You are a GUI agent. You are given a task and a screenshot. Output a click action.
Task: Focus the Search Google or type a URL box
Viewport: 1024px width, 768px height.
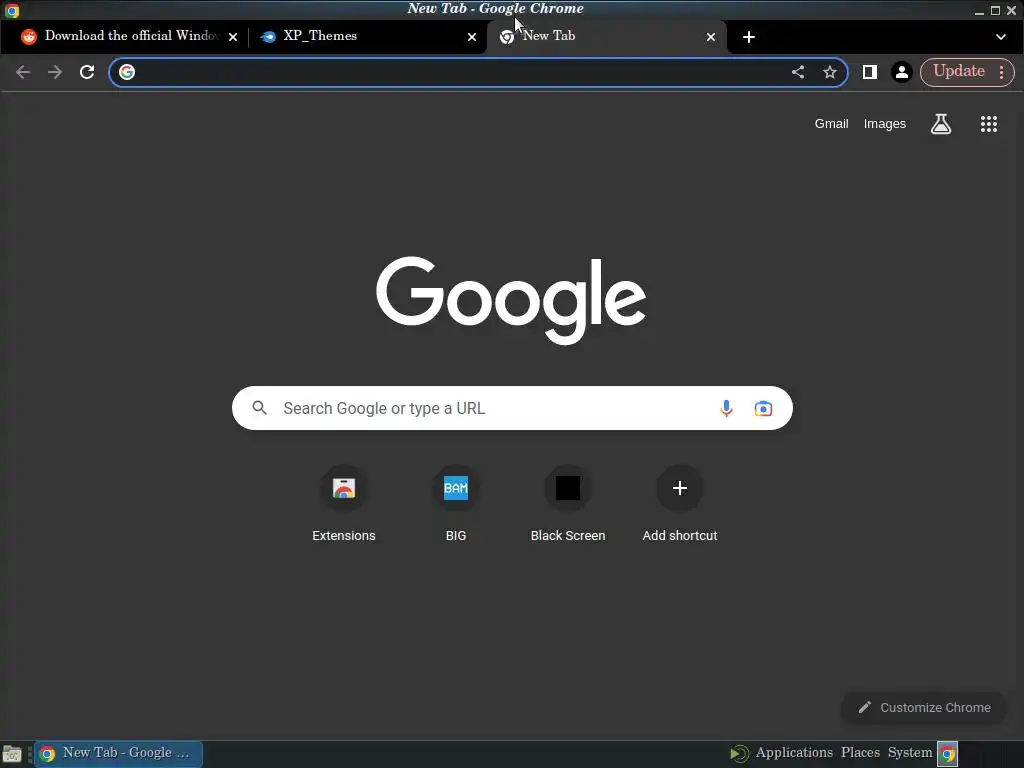click(512, 408)
